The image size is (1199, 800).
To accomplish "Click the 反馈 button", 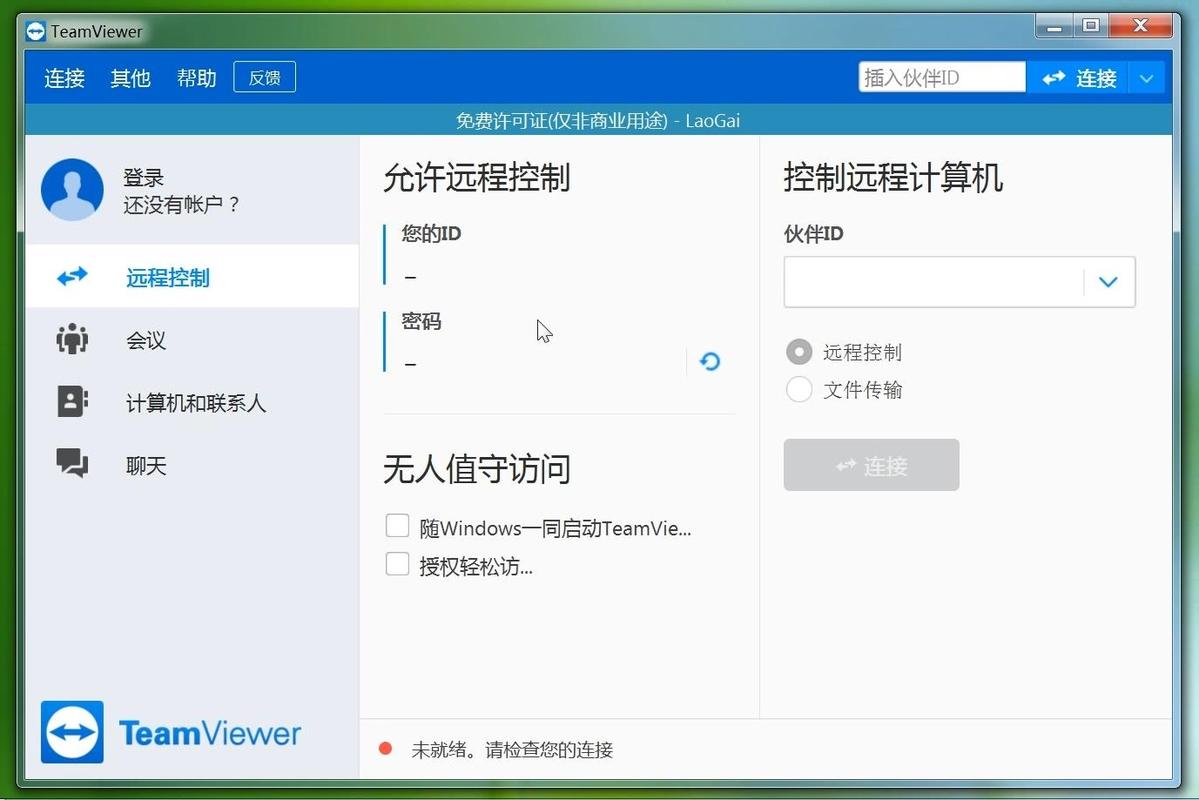I will pyautogui.click(x=263, y=76).
